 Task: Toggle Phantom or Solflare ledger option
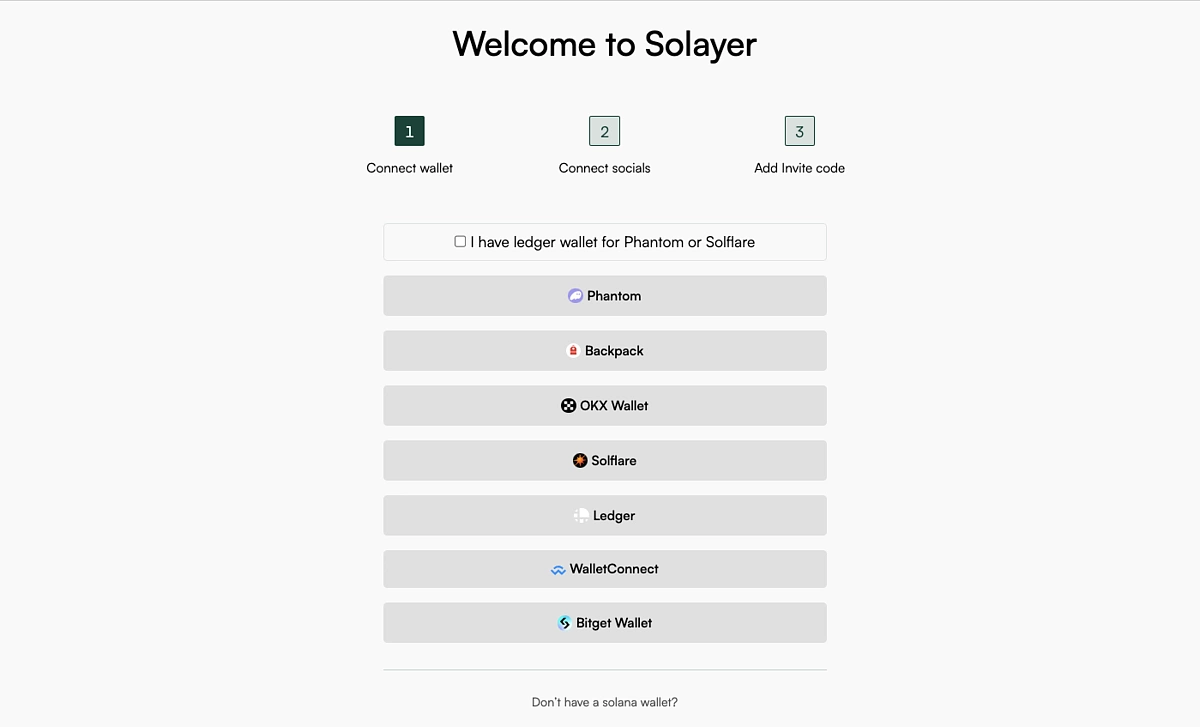tap(460, 241)
